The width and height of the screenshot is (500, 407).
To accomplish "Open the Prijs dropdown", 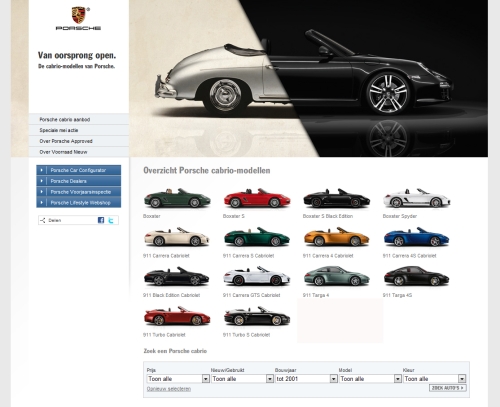I will pos(178,379).
